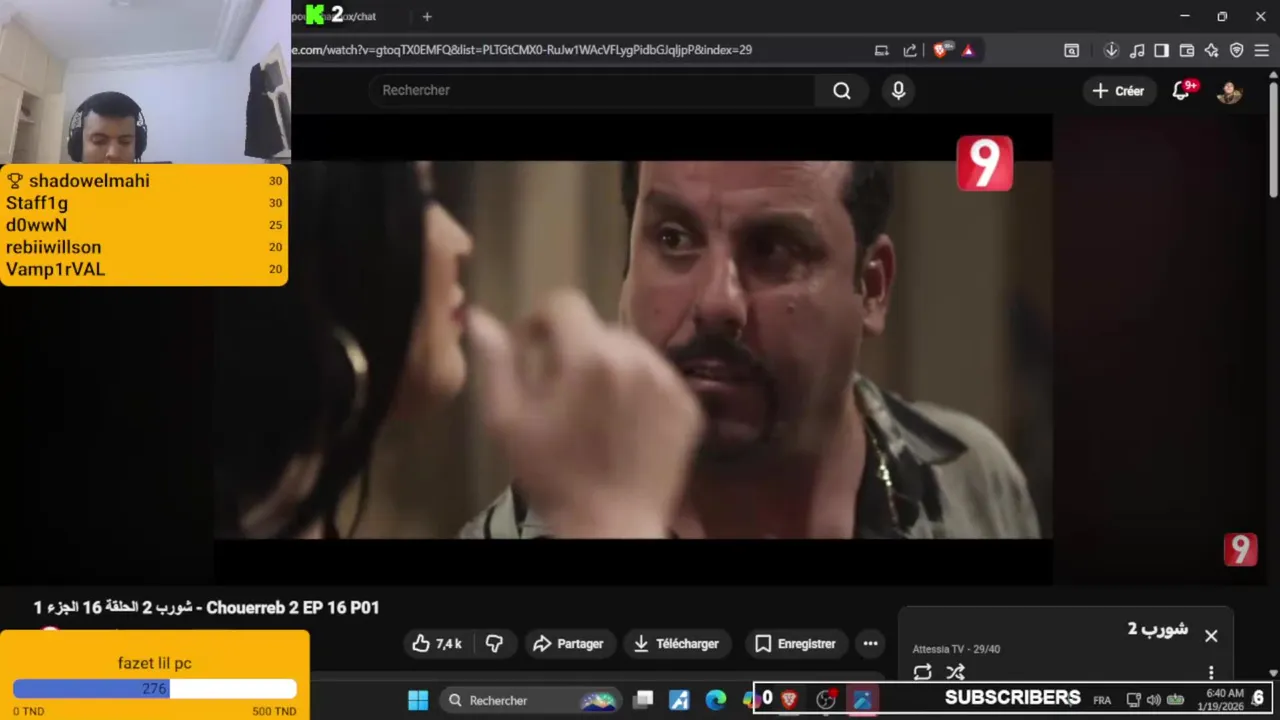
Task: Click the install/cast screen icon in address bar
Action: 881,50
